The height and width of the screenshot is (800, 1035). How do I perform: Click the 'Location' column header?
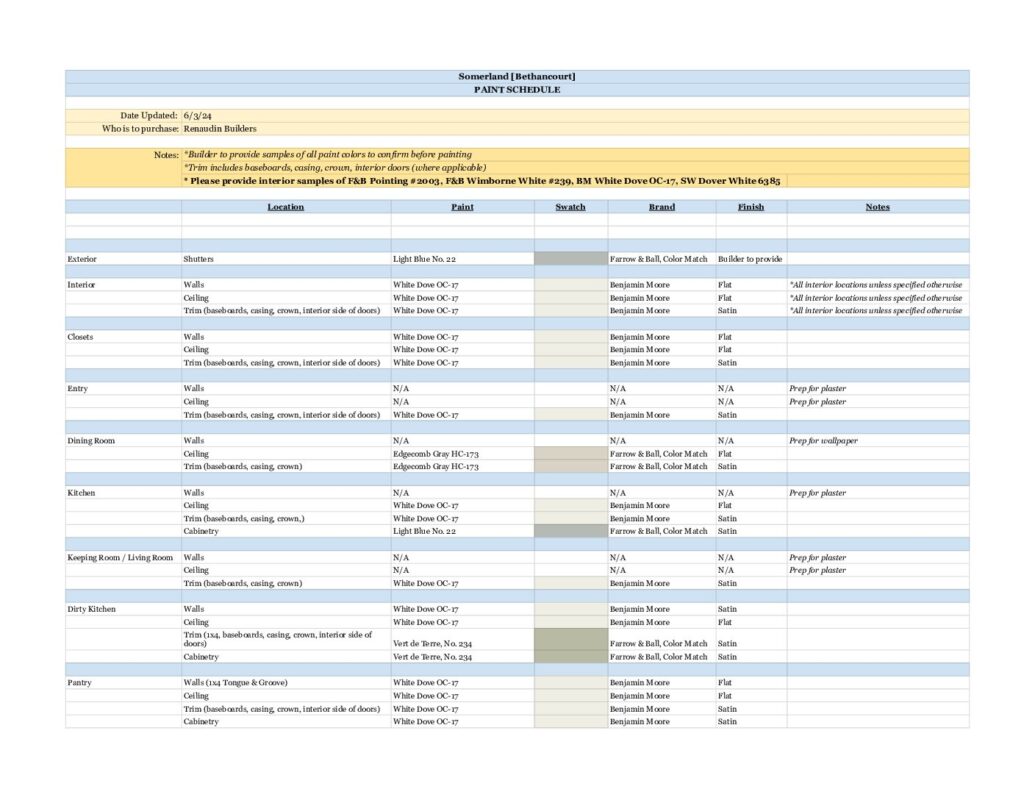pyautogui.click(x=286, y=207)
